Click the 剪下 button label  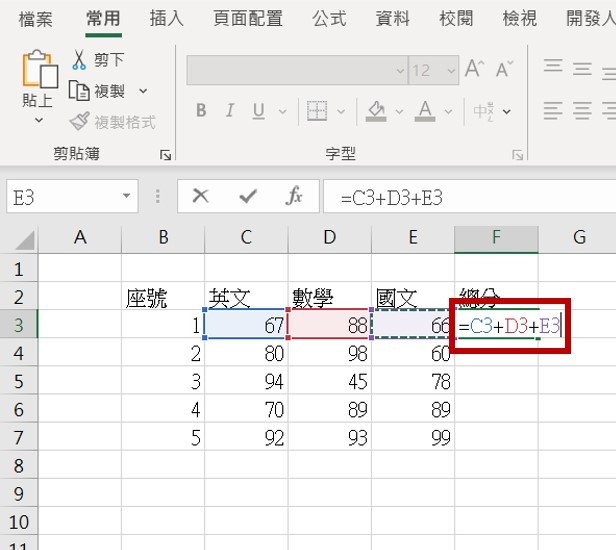click(109, 60)
